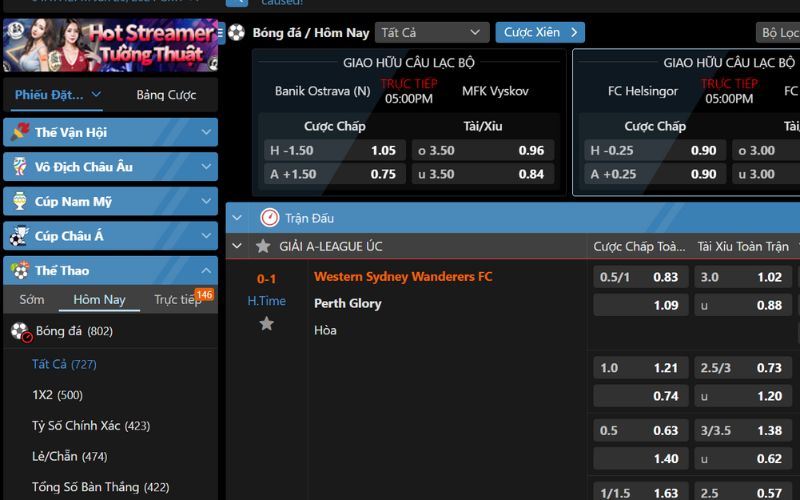Click the soccer ball icon beside Bóng đá / Hôm Nay
Screen dimensions: 800x500
236,32
